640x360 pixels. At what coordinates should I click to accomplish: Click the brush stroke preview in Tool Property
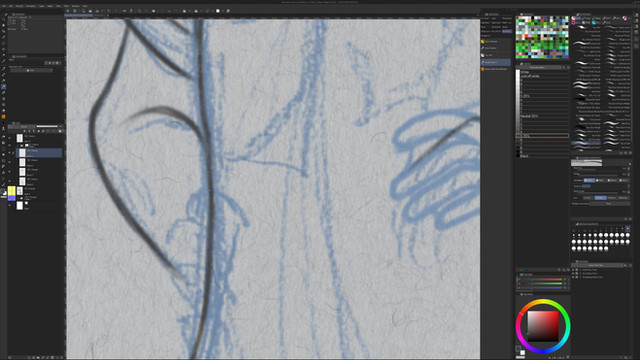pyautogui.click(x=586, y=163)
